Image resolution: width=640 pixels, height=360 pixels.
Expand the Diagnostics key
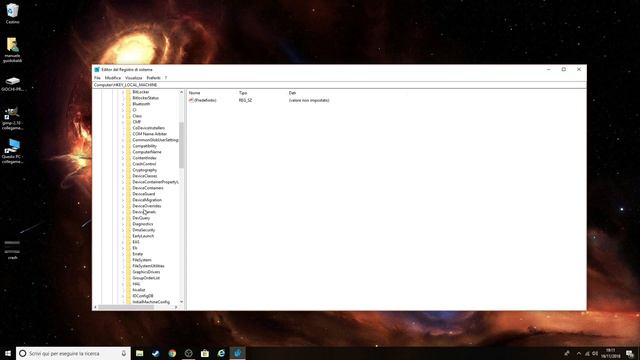[123, 224]
